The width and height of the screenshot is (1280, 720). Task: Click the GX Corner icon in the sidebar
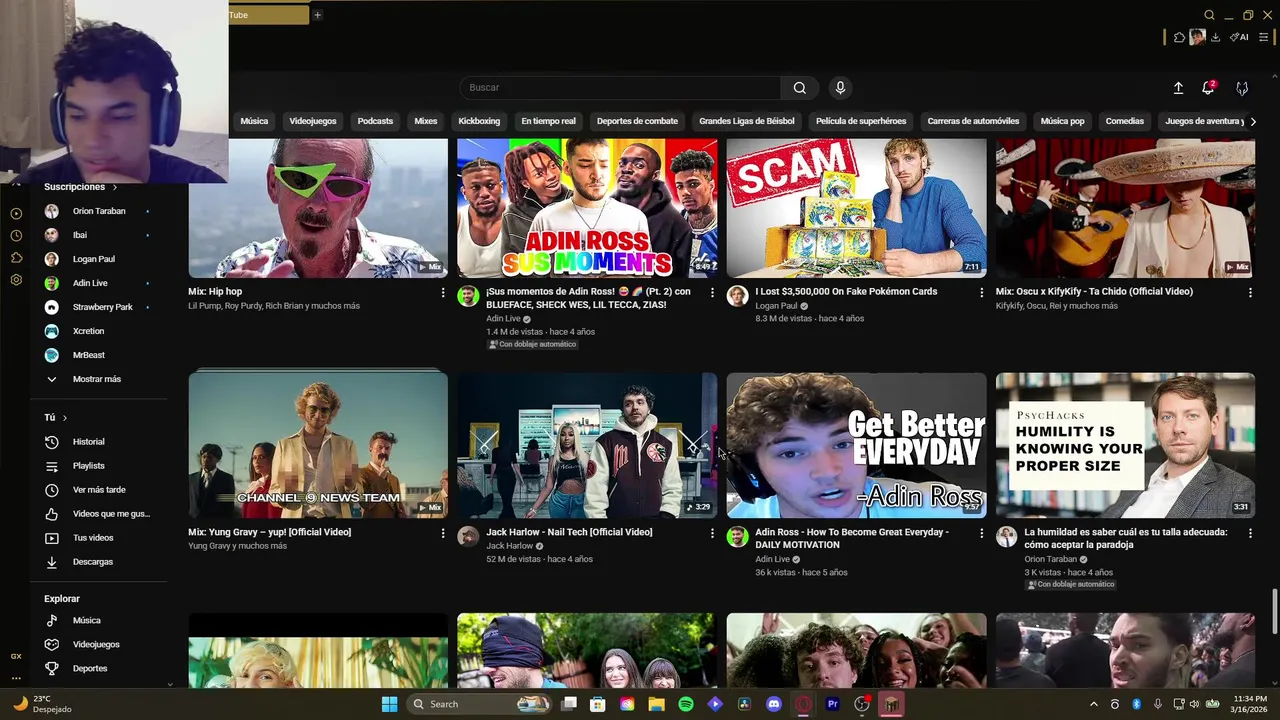[x=16, y=656]
